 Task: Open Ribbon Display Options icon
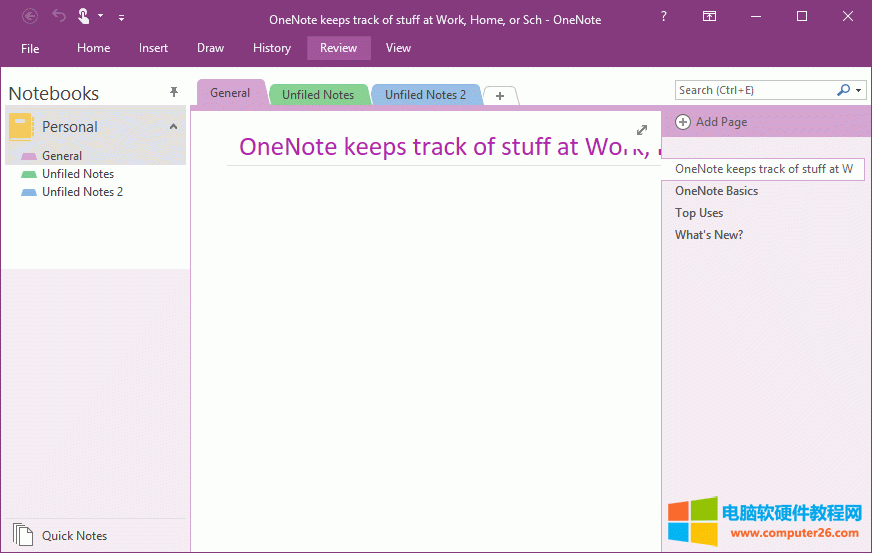[x=709, y=16]
